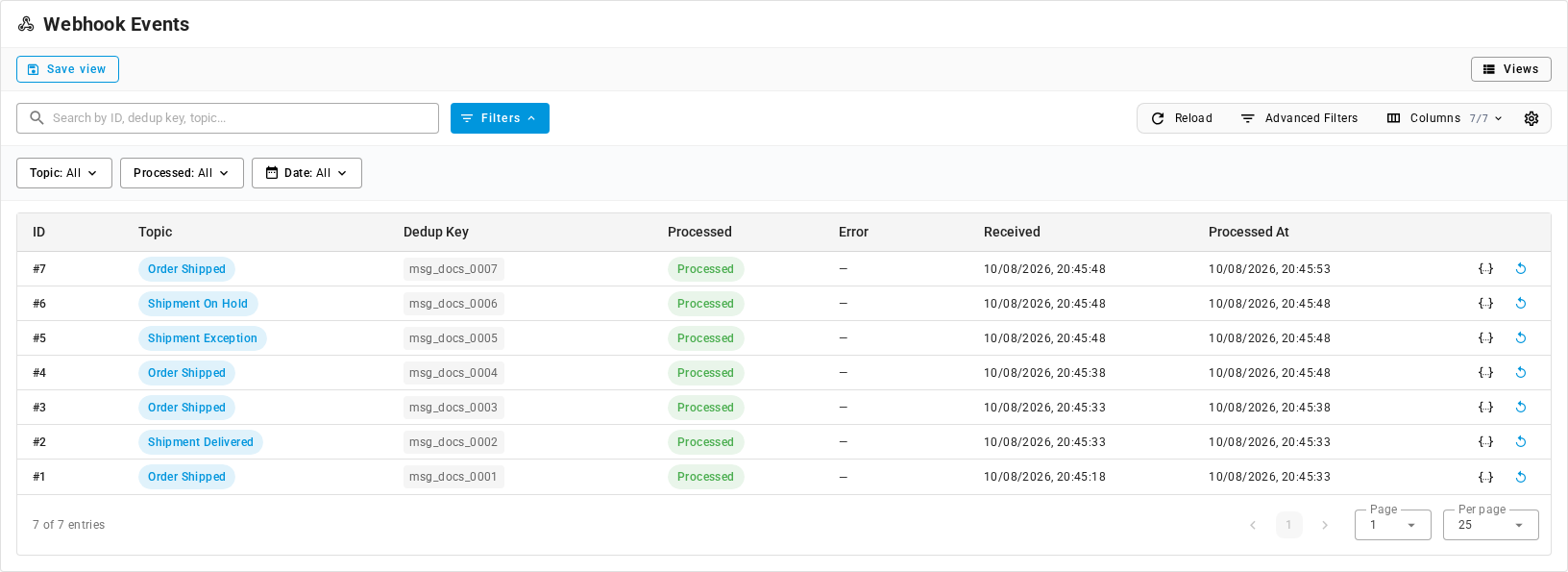View JSON payload for event #4

tap(1485, 373)
